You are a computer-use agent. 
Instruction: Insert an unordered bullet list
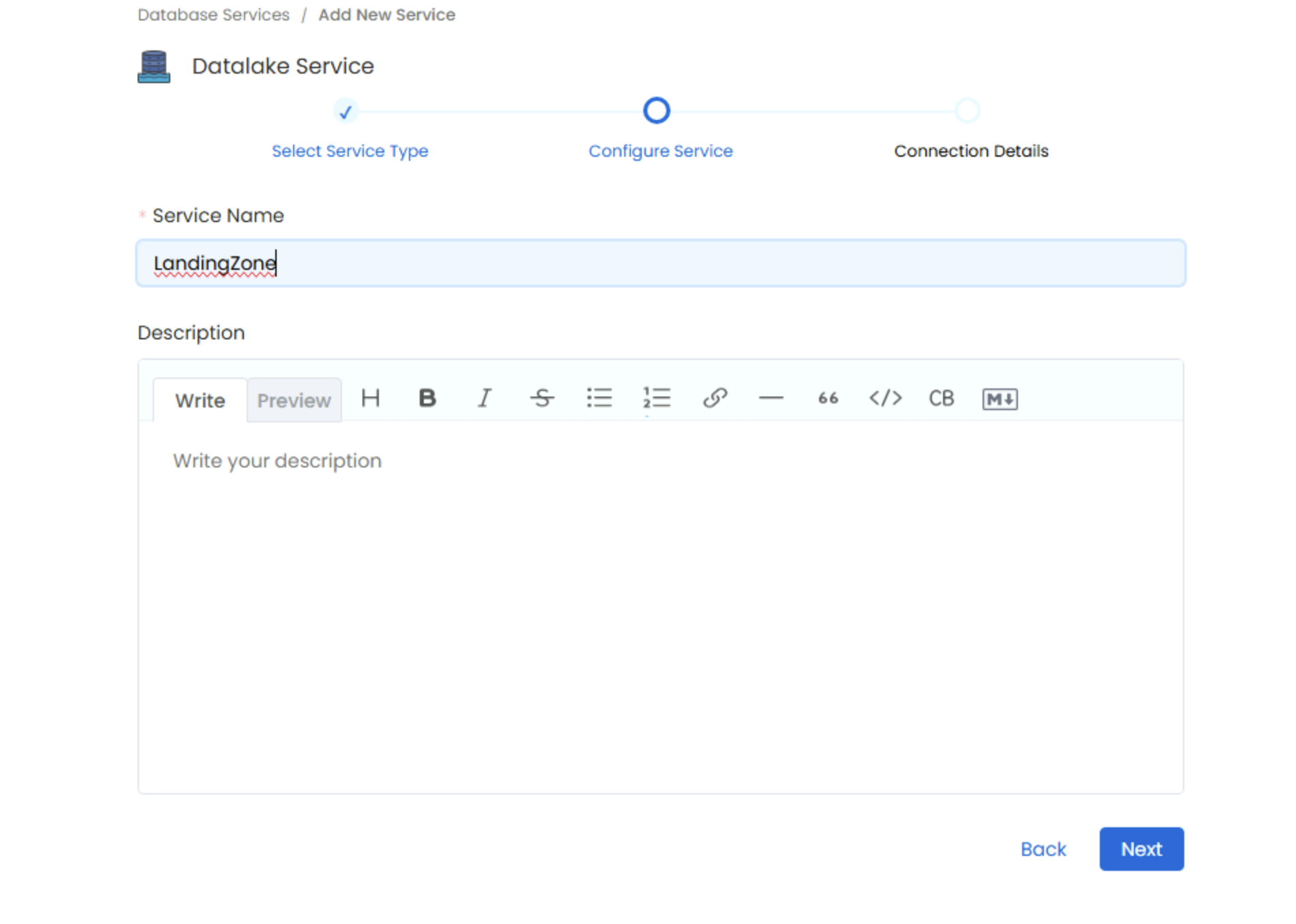tap(599, 398)
